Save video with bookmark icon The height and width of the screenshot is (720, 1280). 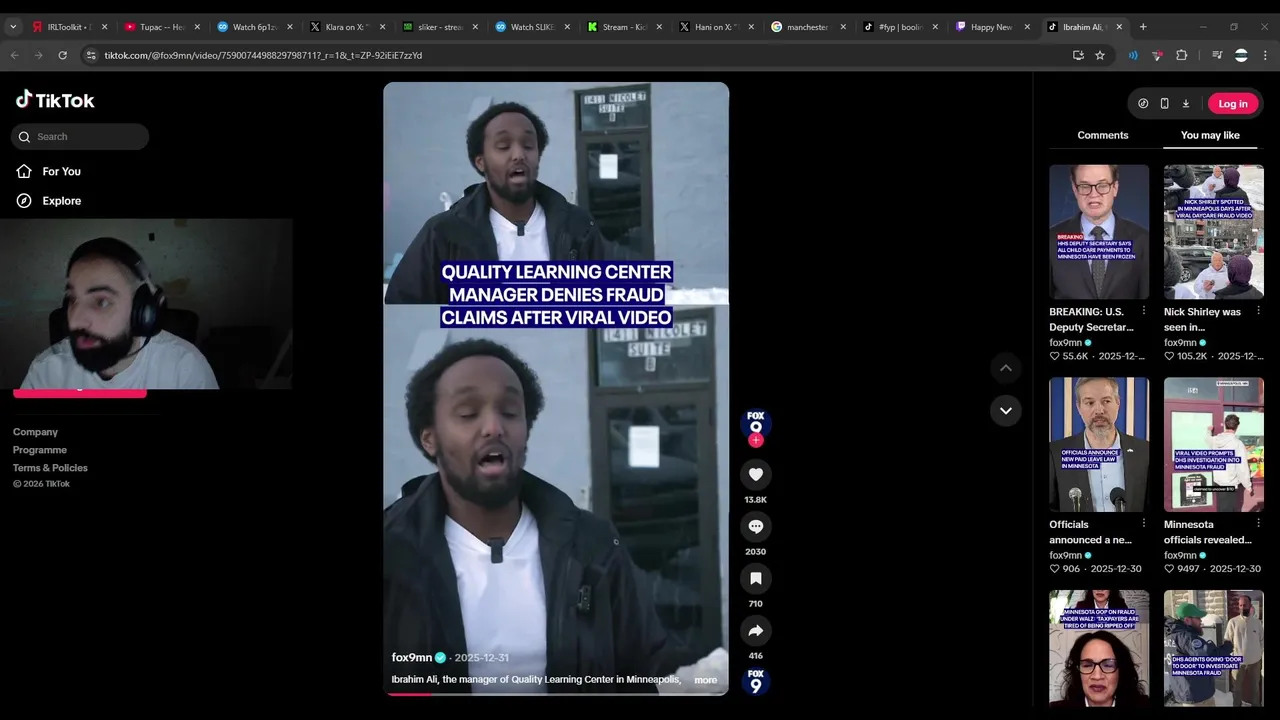(x=756, y=579)
